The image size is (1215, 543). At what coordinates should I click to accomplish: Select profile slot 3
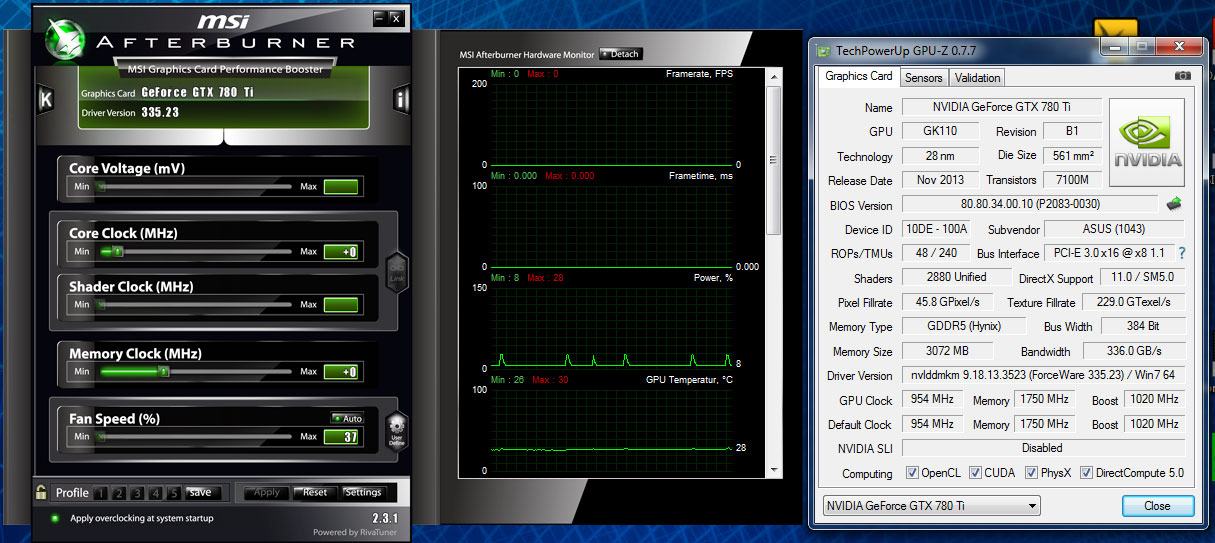[x=137, y=493]
